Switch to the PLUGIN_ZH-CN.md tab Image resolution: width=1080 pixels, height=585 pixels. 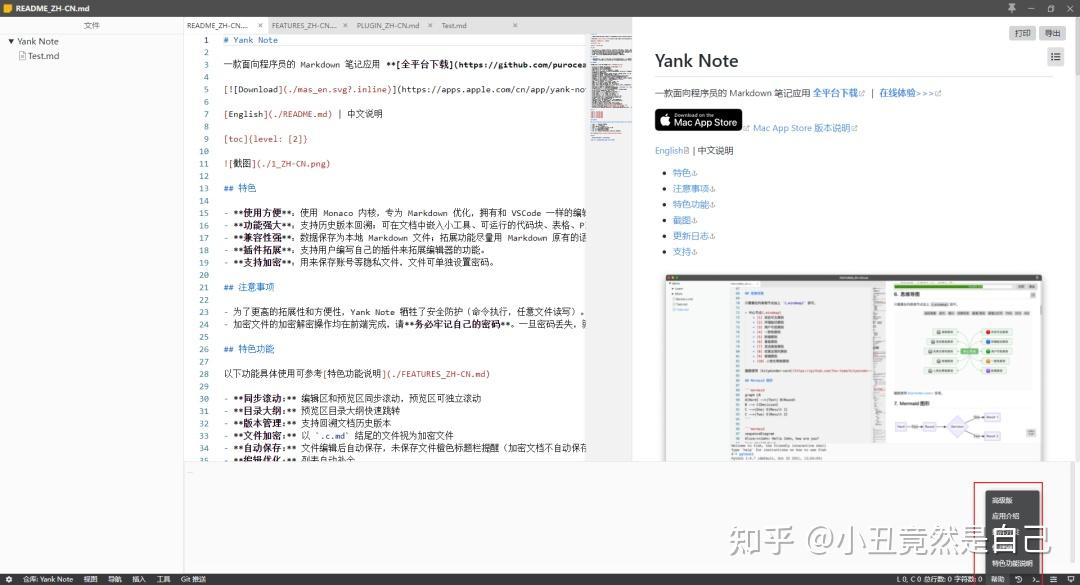386,25
